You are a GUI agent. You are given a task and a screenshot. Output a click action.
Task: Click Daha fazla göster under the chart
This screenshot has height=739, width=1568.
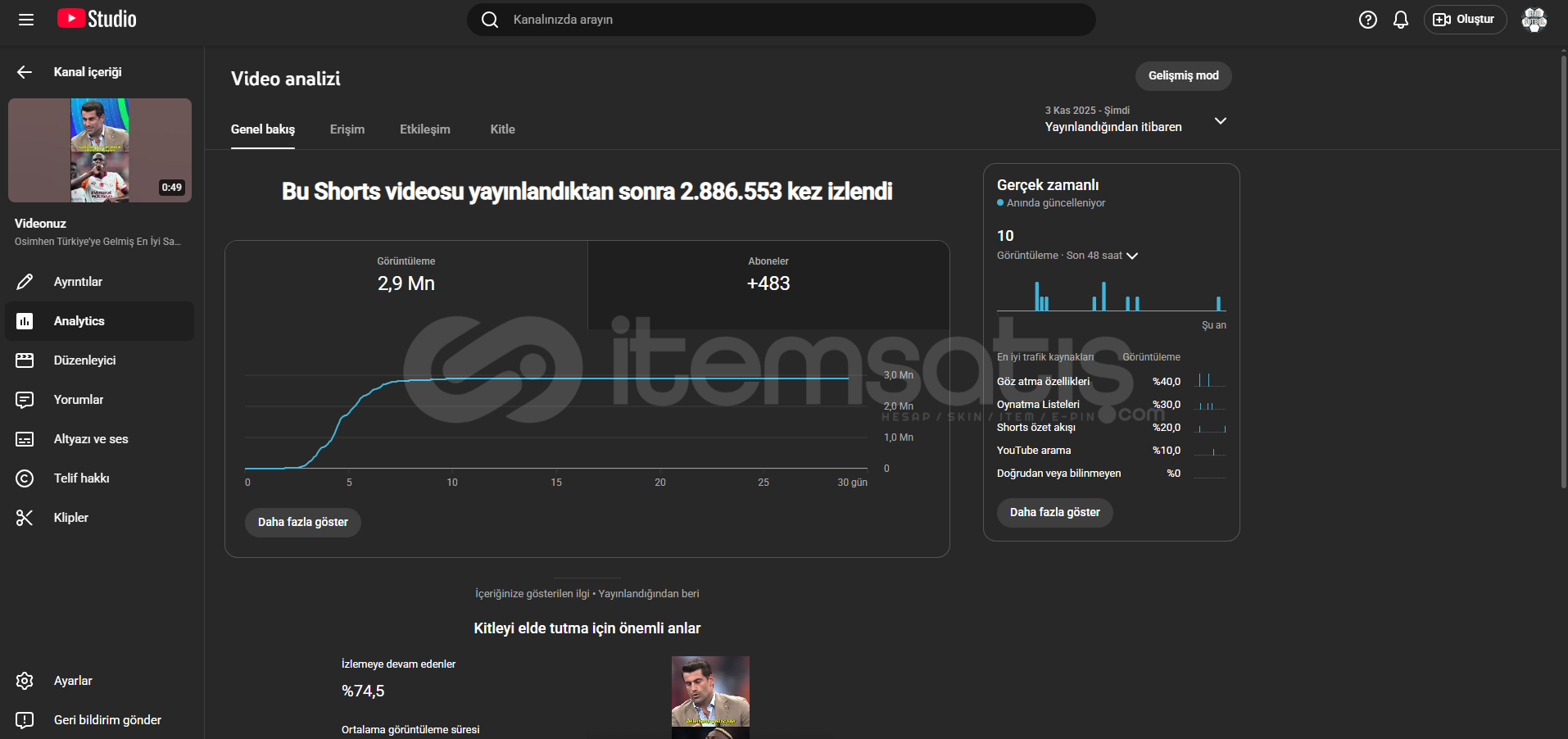pos(302,522)
